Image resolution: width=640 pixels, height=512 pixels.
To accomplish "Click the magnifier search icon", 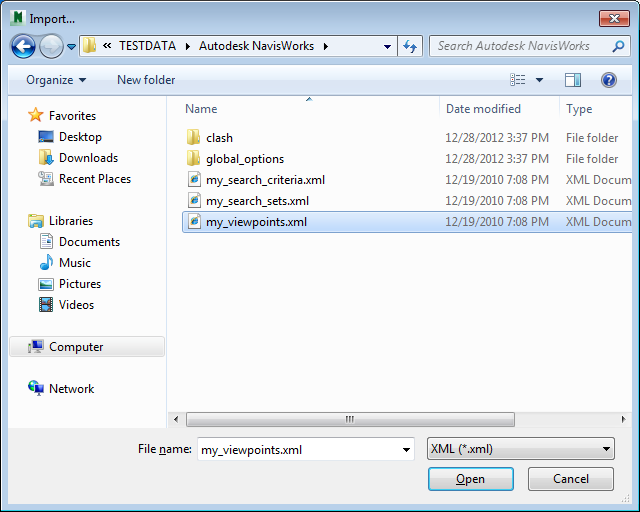I will click(x=619, y=46).
